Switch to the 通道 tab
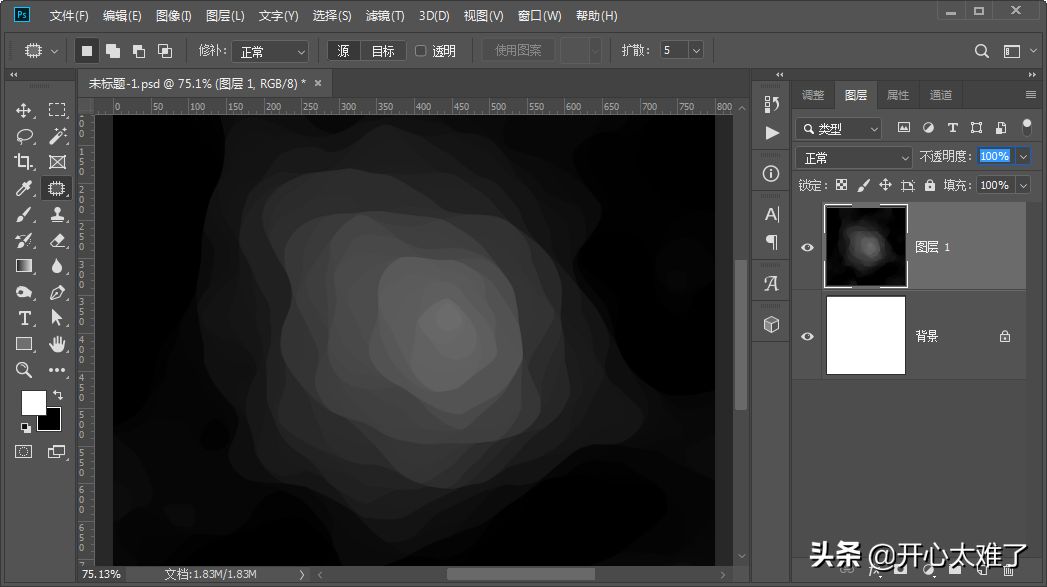 tap(940, 95)
